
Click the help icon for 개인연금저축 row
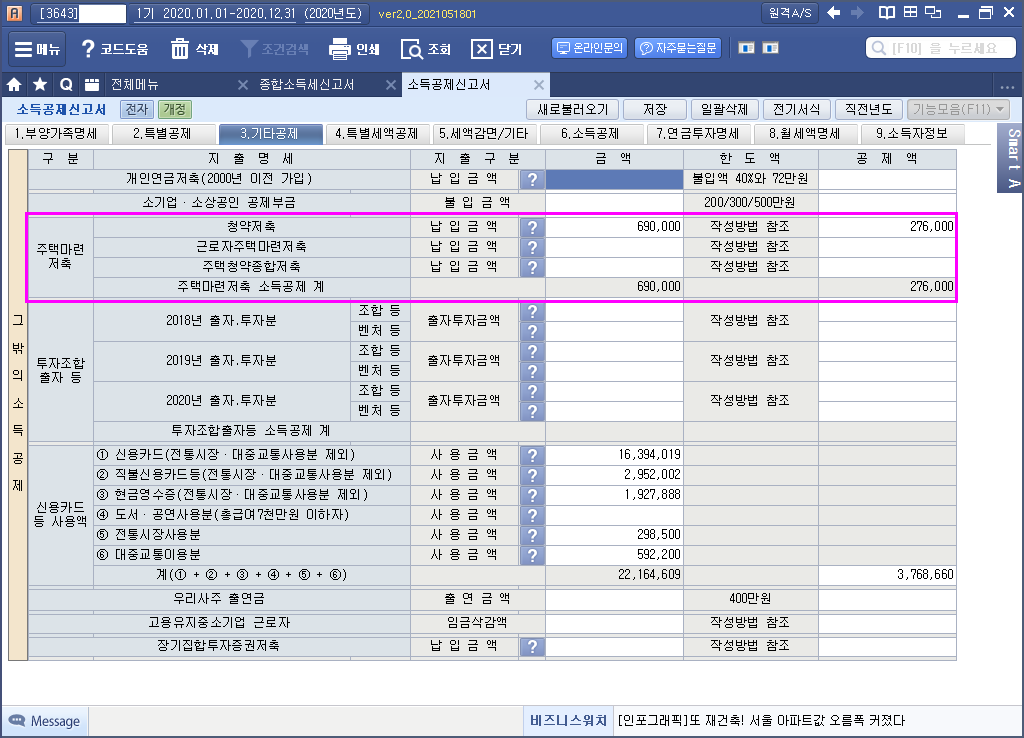(532, 179)
